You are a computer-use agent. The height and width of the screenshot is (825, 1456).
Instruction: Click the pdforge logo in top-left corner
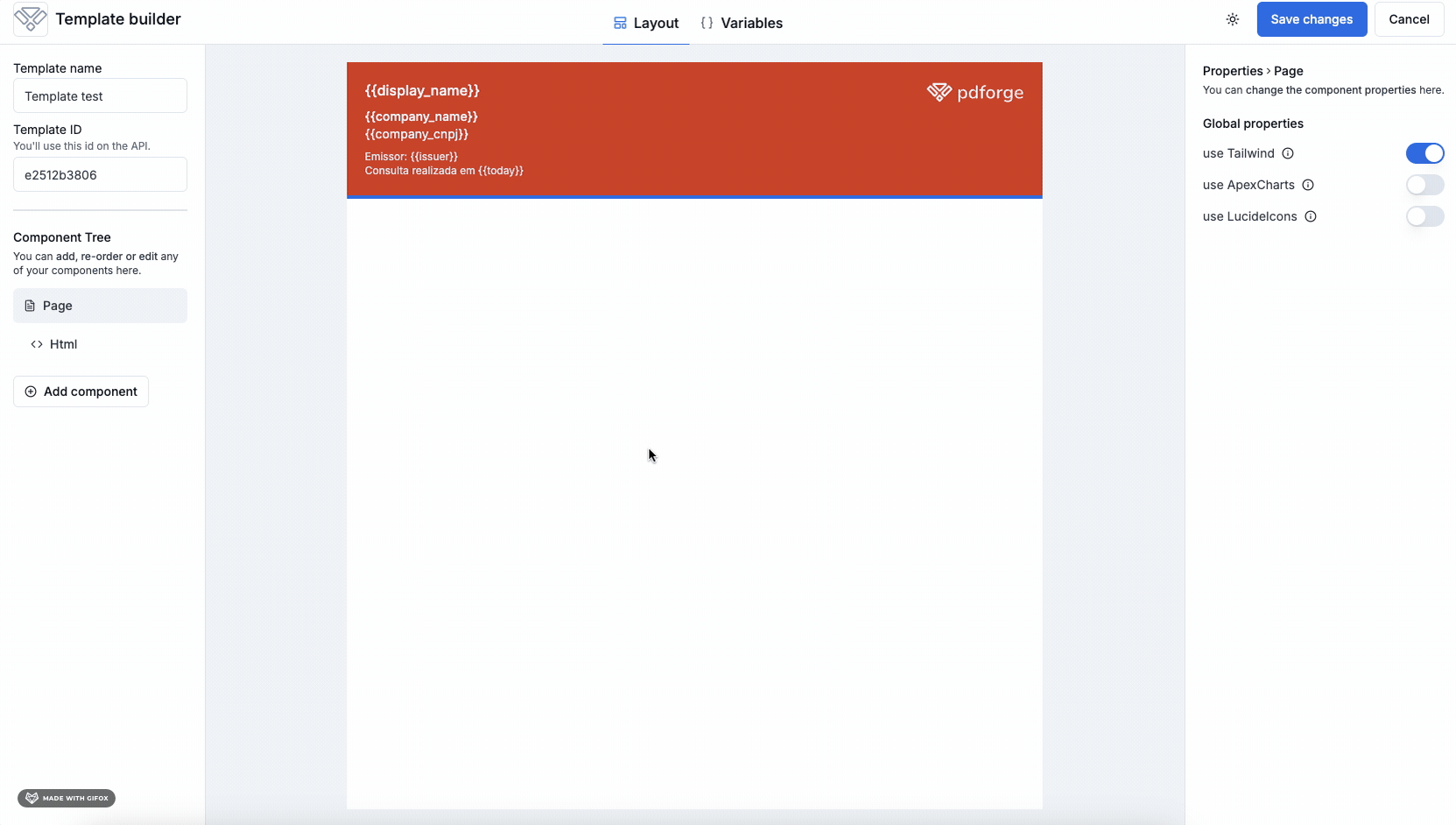[x=31, y=19]
